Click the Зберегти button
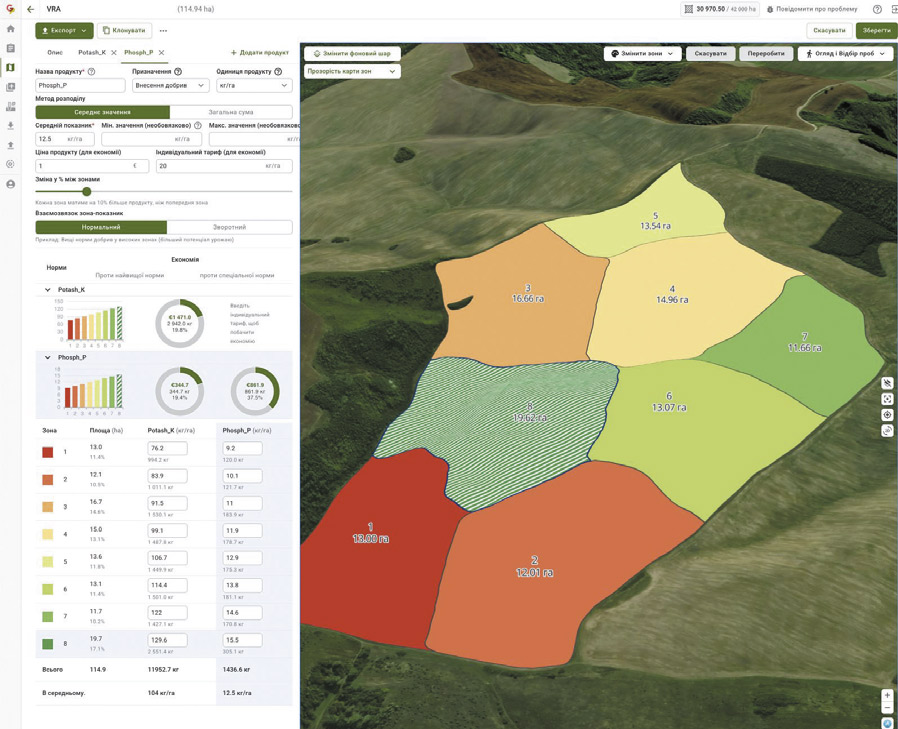Screen dimensions: 898x729 876,31
